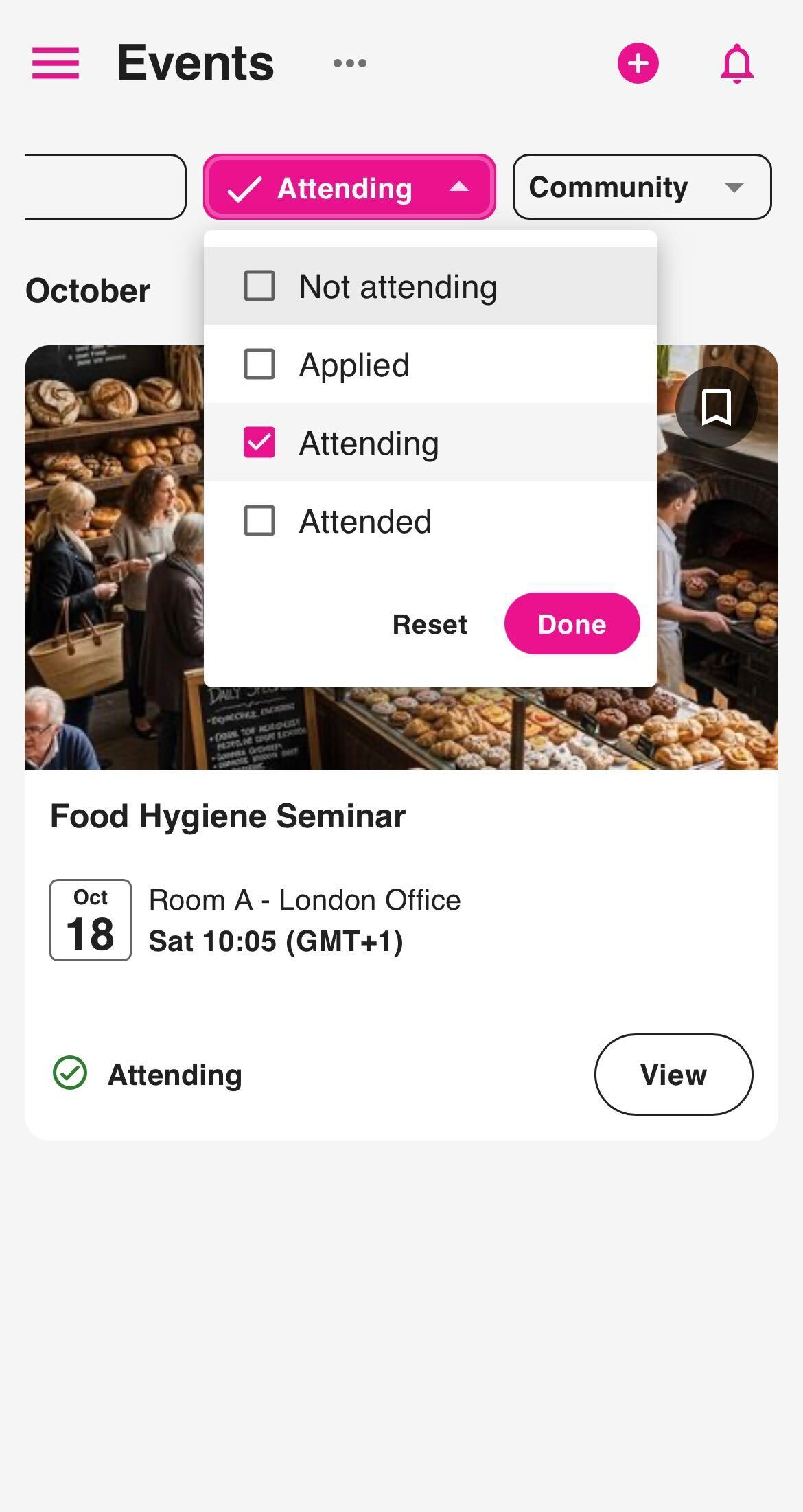The height and width of the screenshot is (1512, 803).
Task: Click checkmark icon in Attending filter chip
Action: click(244, 189)
